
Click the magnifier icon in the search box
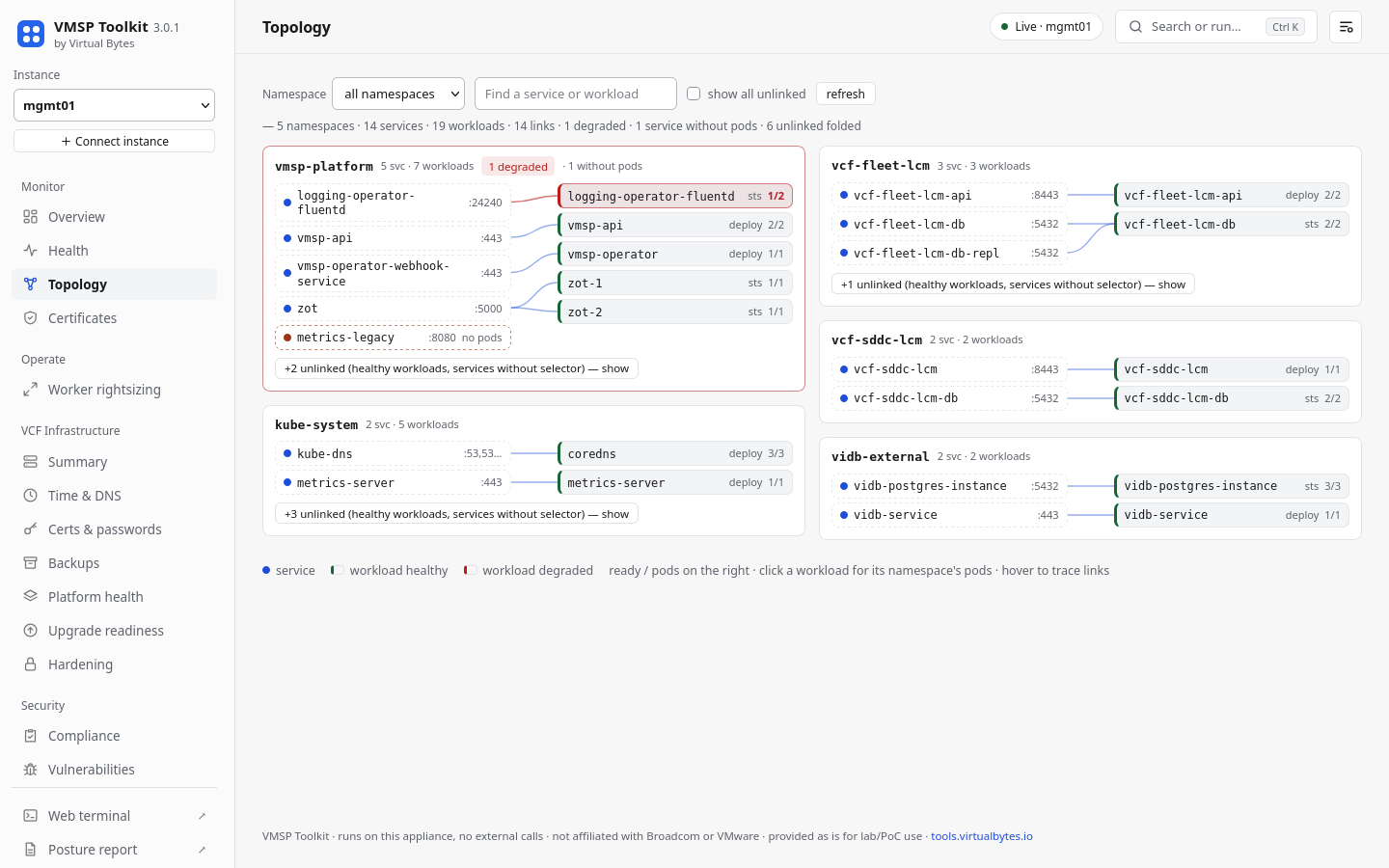point(1136,27)
